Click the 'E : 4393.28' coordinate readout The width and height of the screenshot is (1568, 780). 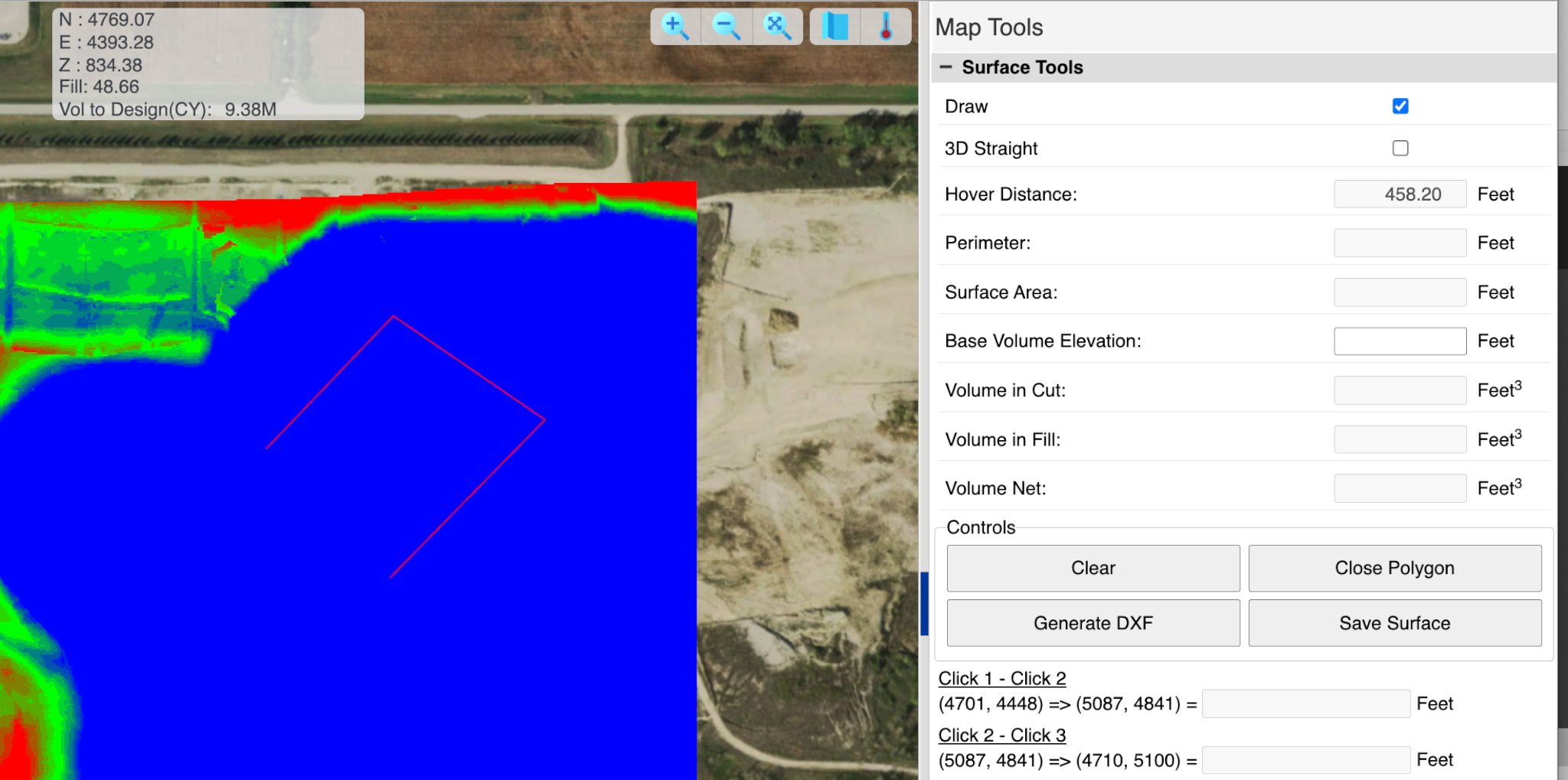tap(106, 43)
